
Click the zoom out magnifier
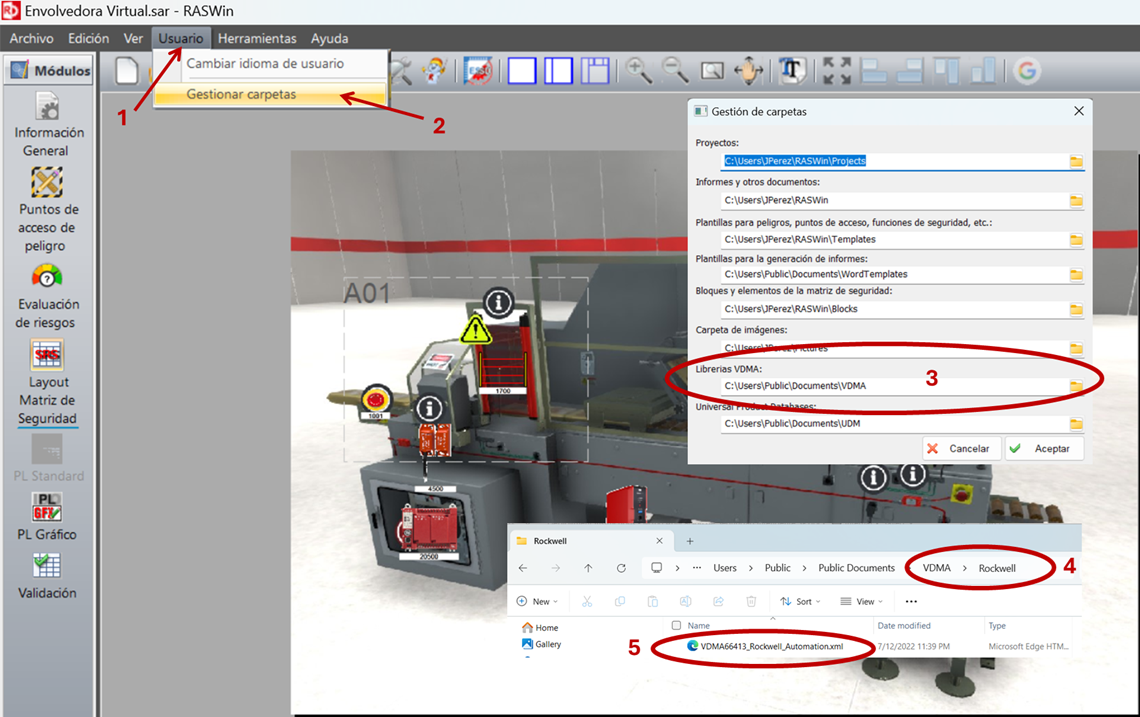[675, 71]
